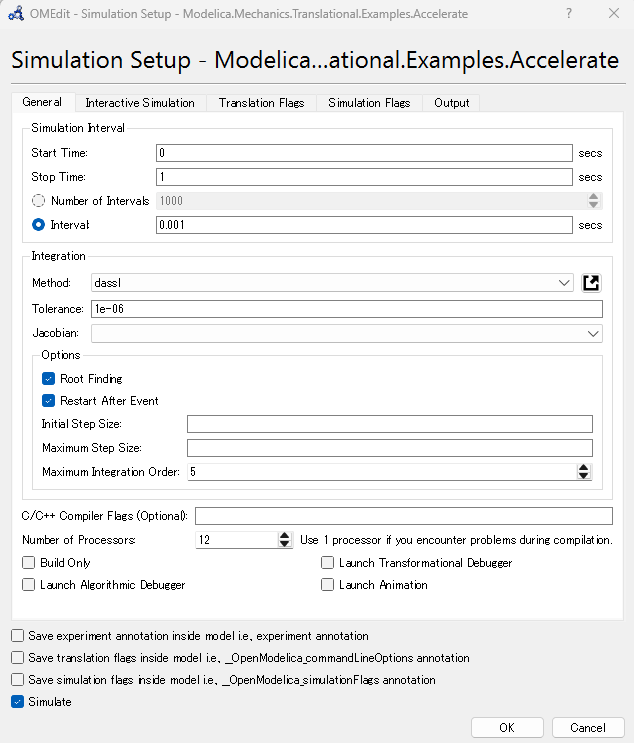This screenshot has height=743, width=634.
Task: Decrease Maximum Integration Order value
Action: coord(583,475)
